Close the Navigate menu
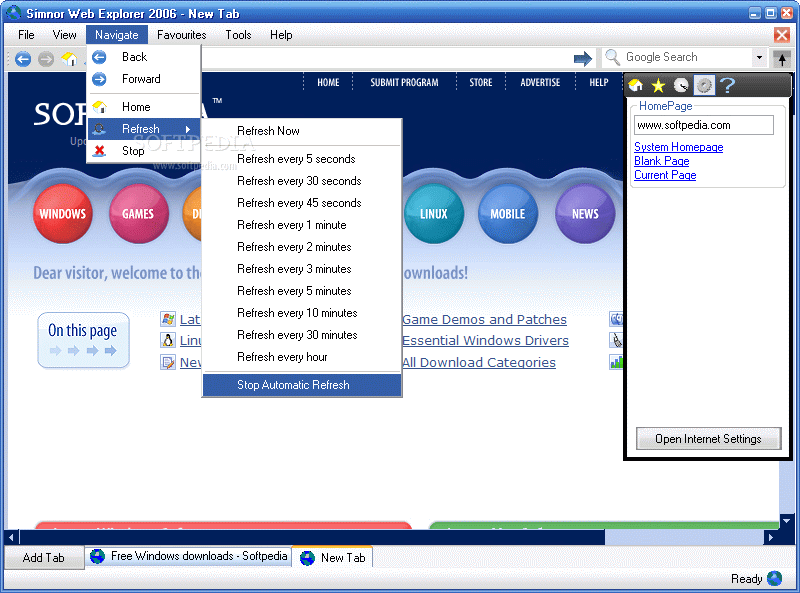The height and width of the screenshot is (593, 800). click(117, 35)
